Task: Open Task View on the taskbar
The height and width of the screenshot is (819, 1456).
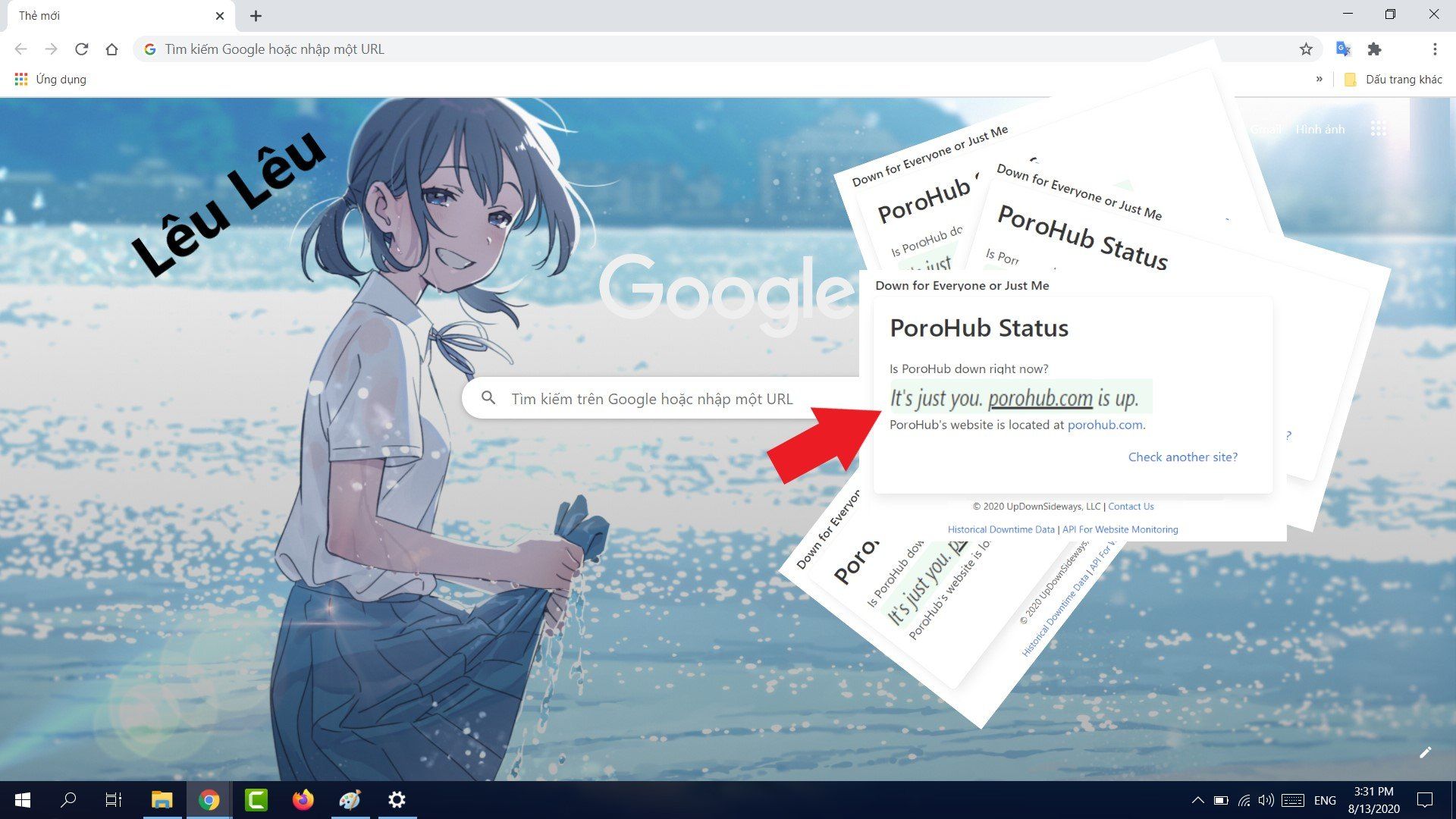Action: click(113, 800)
